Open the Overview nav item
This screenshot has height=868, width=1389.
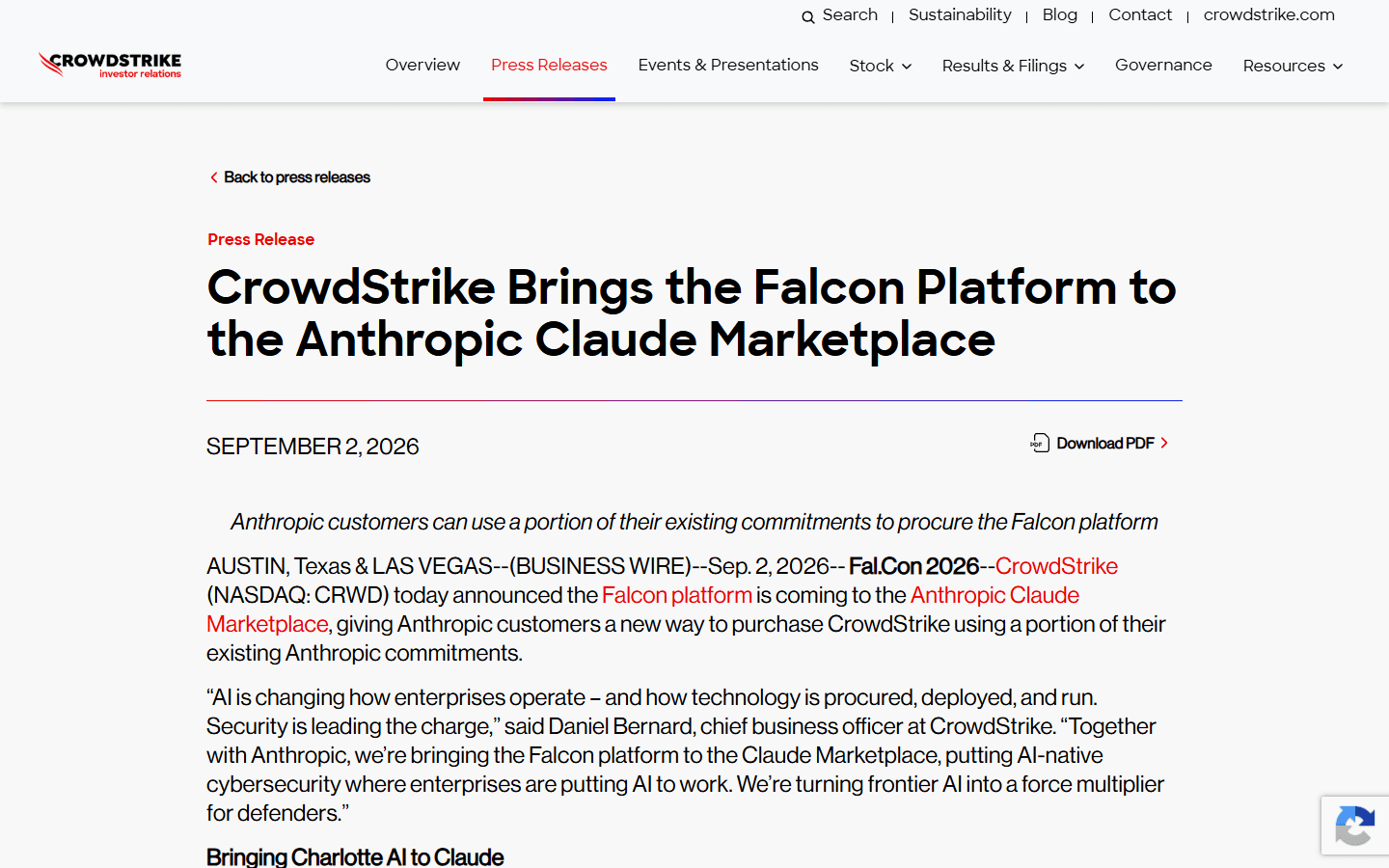click(x=422, y=65)
